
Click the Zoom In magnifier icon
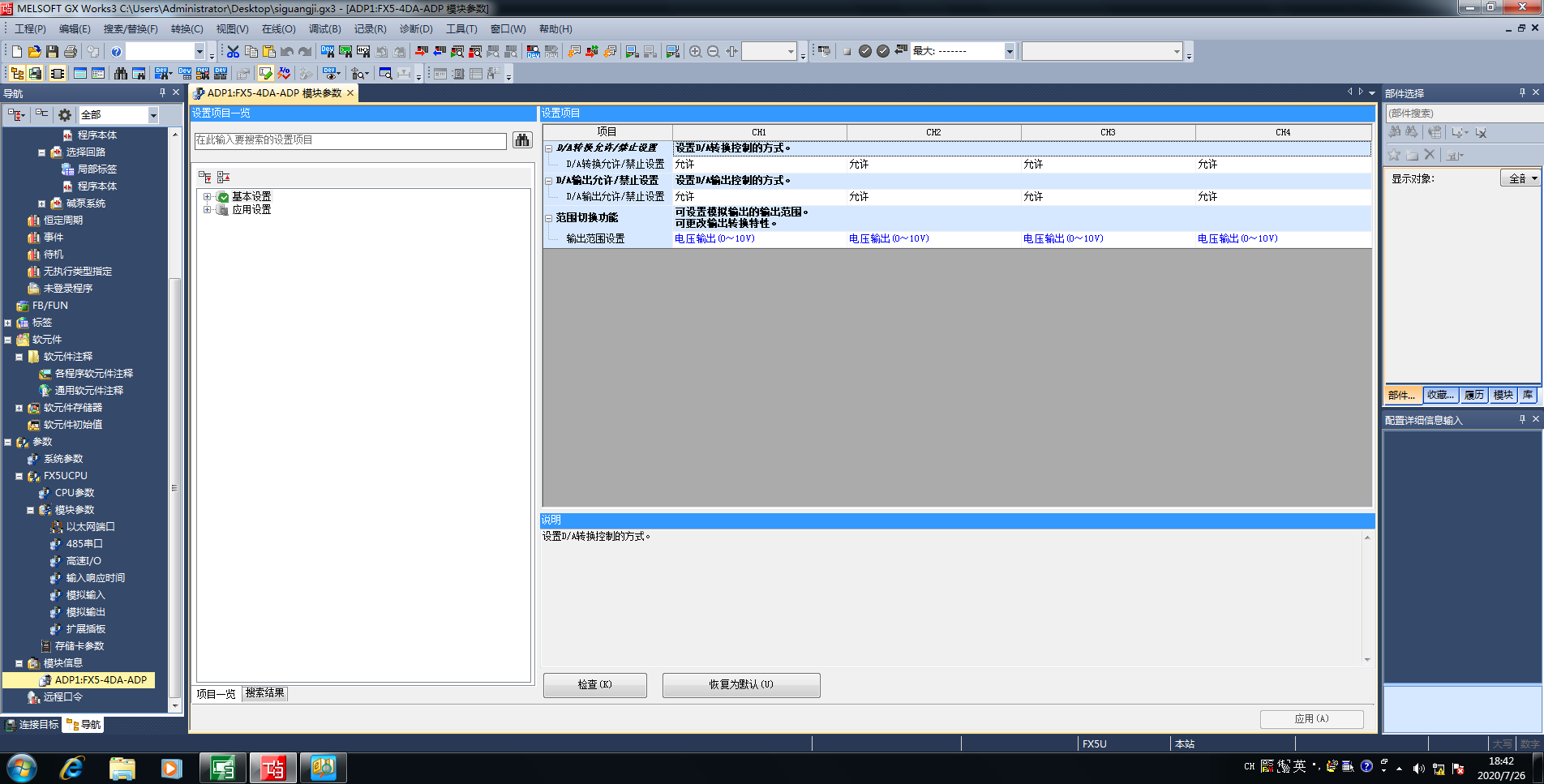point(695,51)
